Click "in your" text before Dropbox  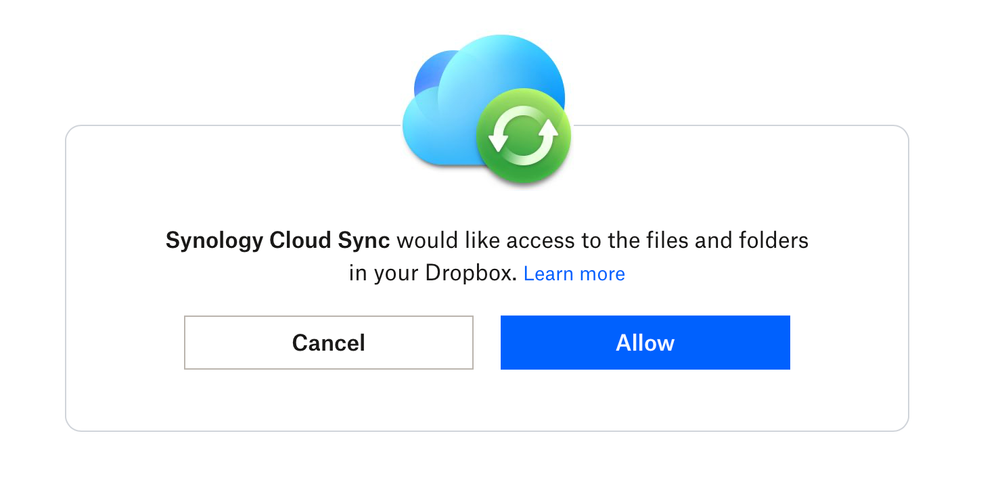click(384, 274)
